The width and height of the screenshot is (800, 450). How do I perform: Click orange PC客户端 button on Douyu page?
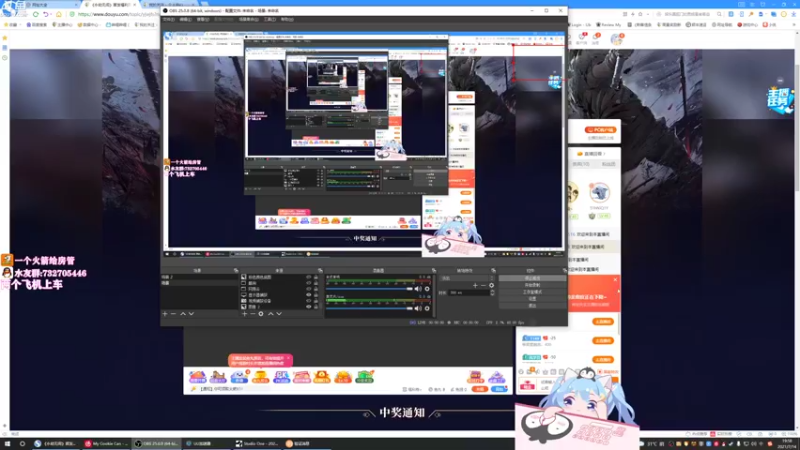(x=601, y=130)
